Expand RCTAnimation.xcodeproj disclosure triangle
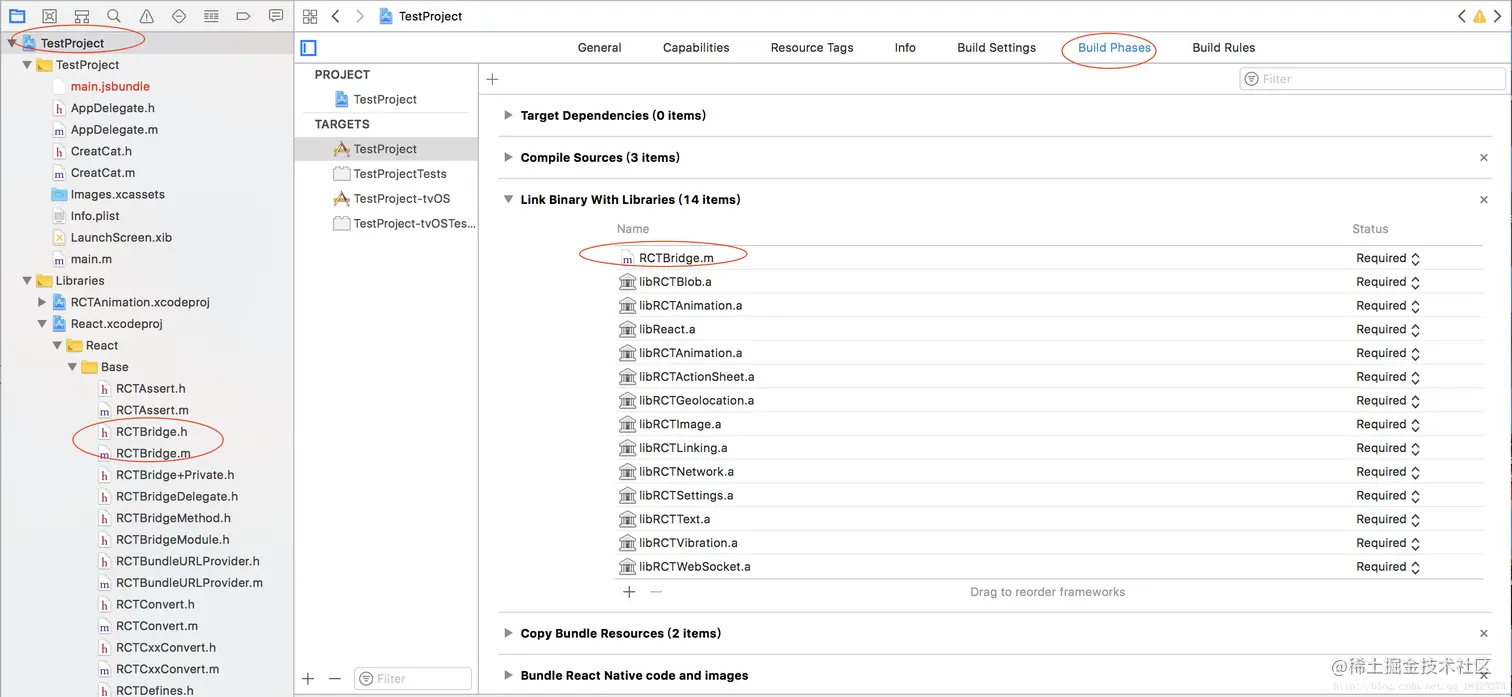 [42, 302]
